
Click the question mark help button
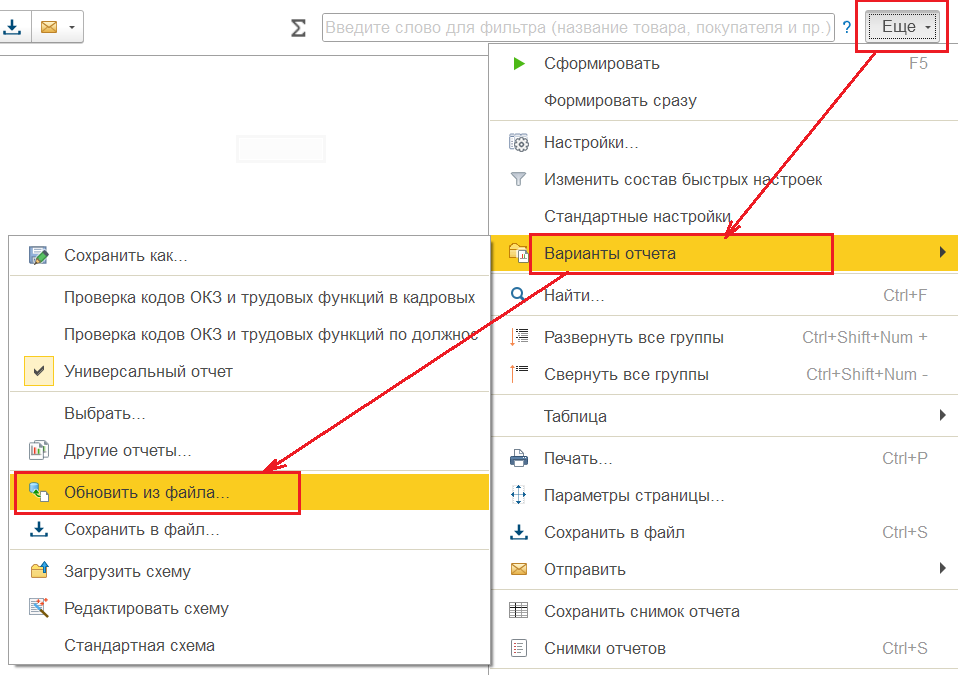tap(847, 28)
